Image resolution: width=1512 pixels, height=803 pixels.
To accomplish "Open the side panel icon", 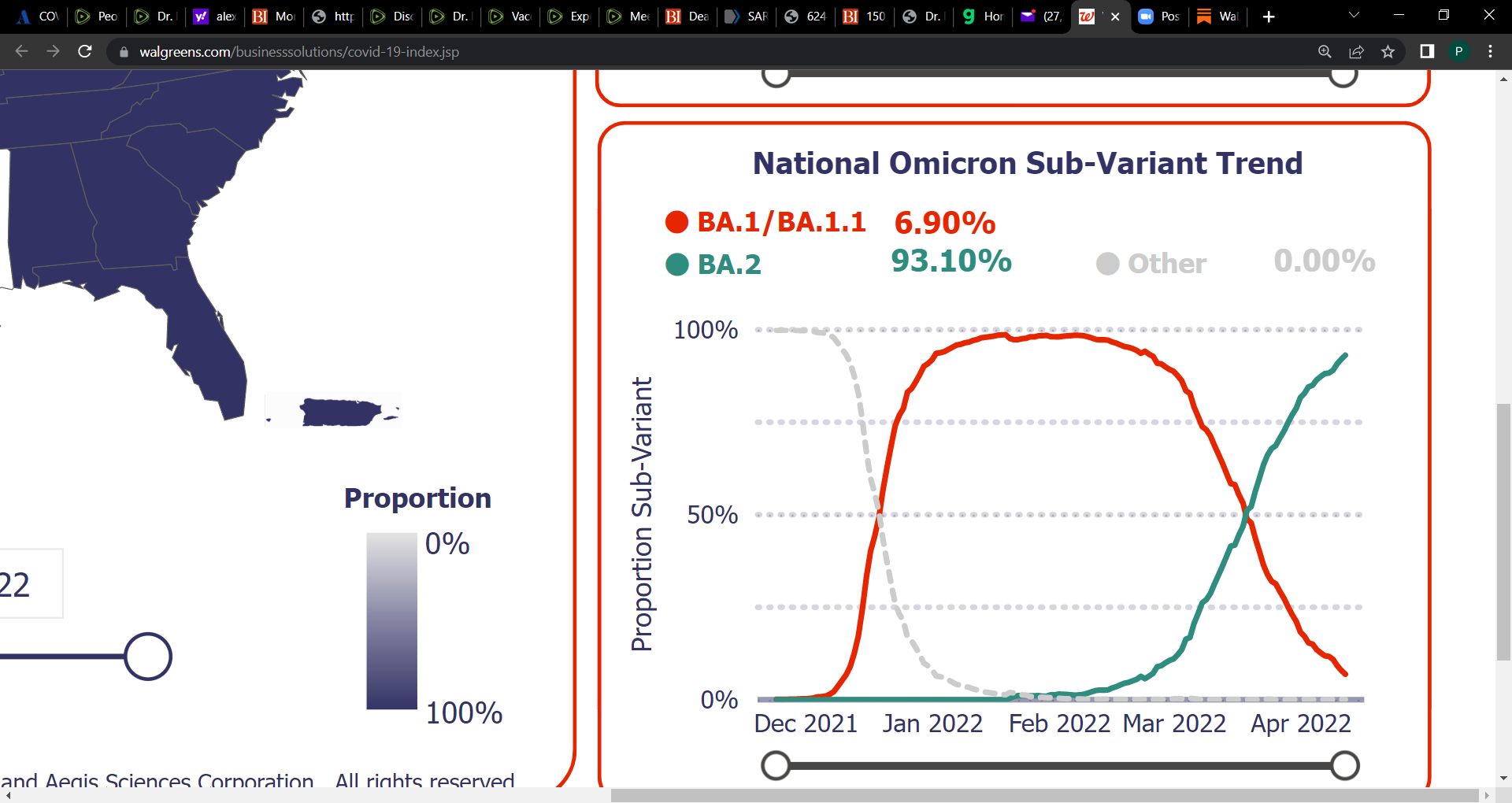I will coord(1427,51).
